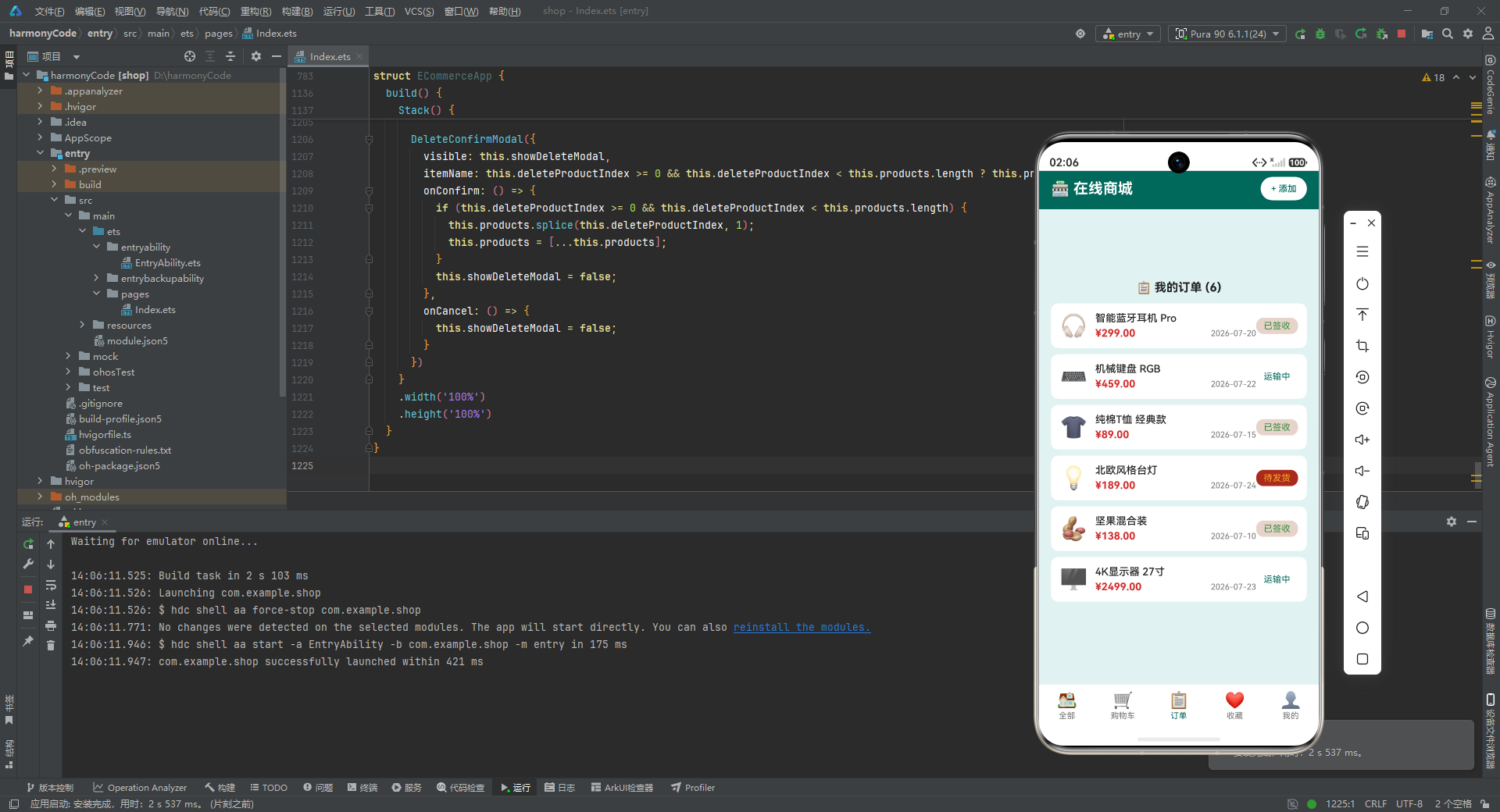Open the VCS(S) menu
The width and height of the screenshot is (1500, 812).
[x=419, y=11]
